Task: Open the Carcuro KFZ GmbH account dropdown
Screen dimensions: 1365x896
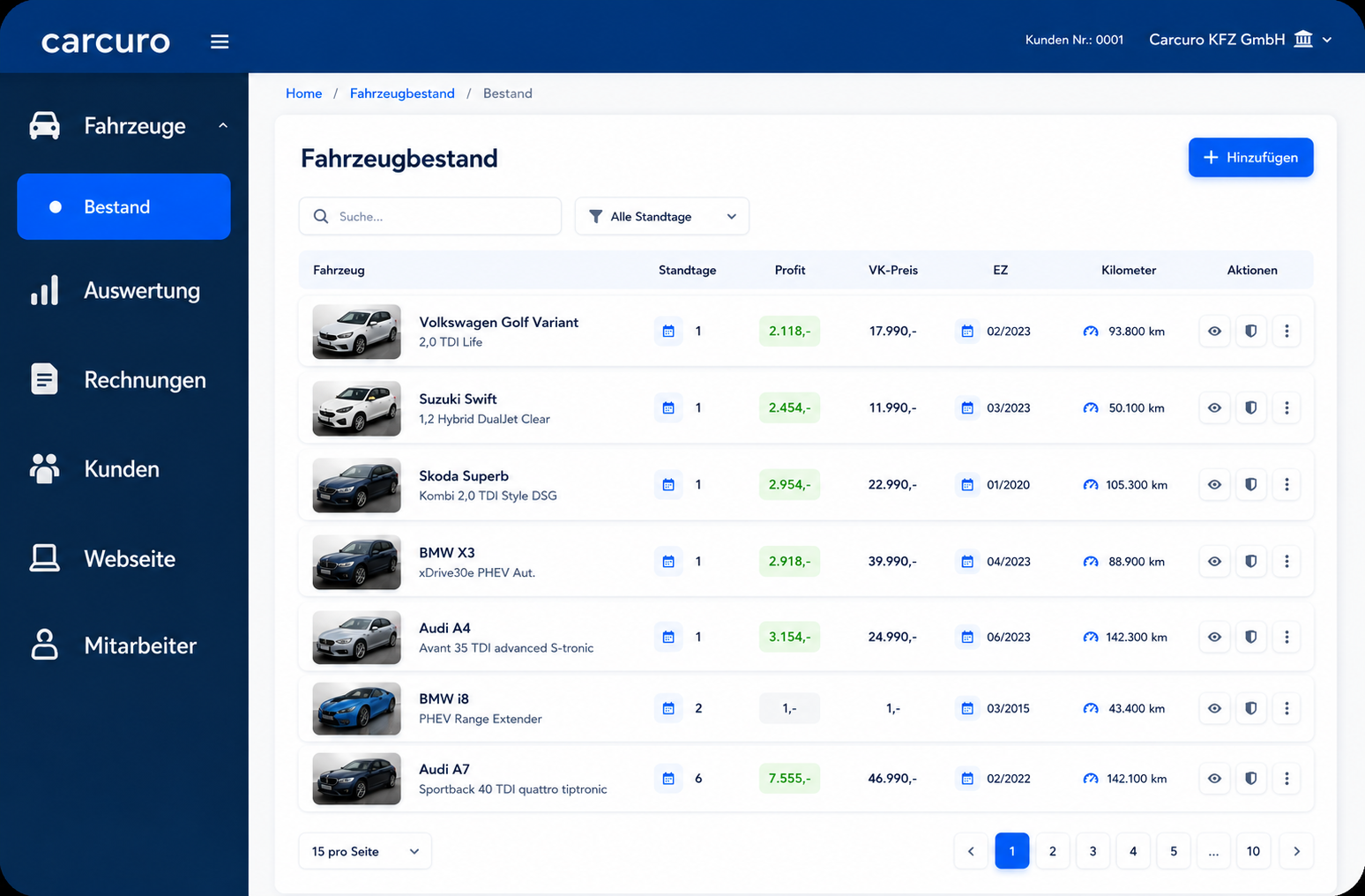Action: pyautogui.click(x=1240, y=40)
